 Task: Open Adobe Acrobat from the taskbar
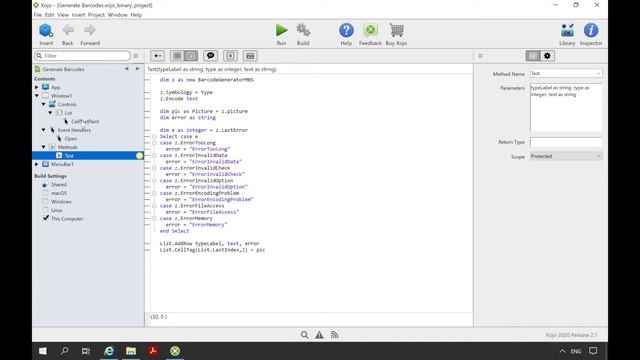[x=153, y=351]
